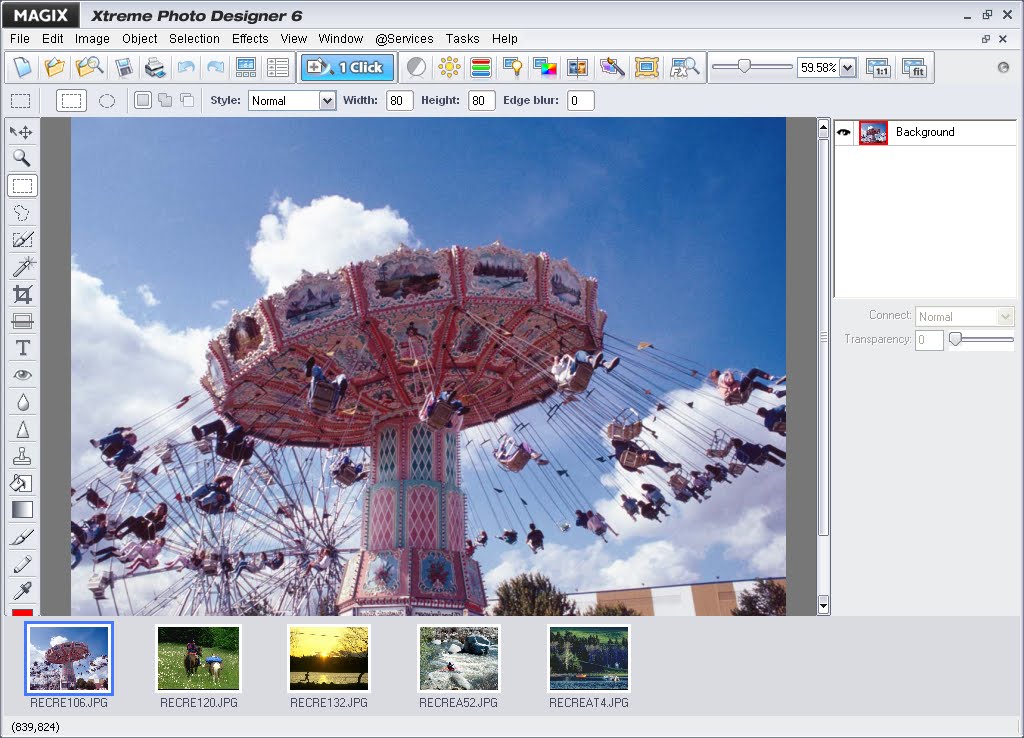Select the Lasso selection tool

[x=22, y=212]
